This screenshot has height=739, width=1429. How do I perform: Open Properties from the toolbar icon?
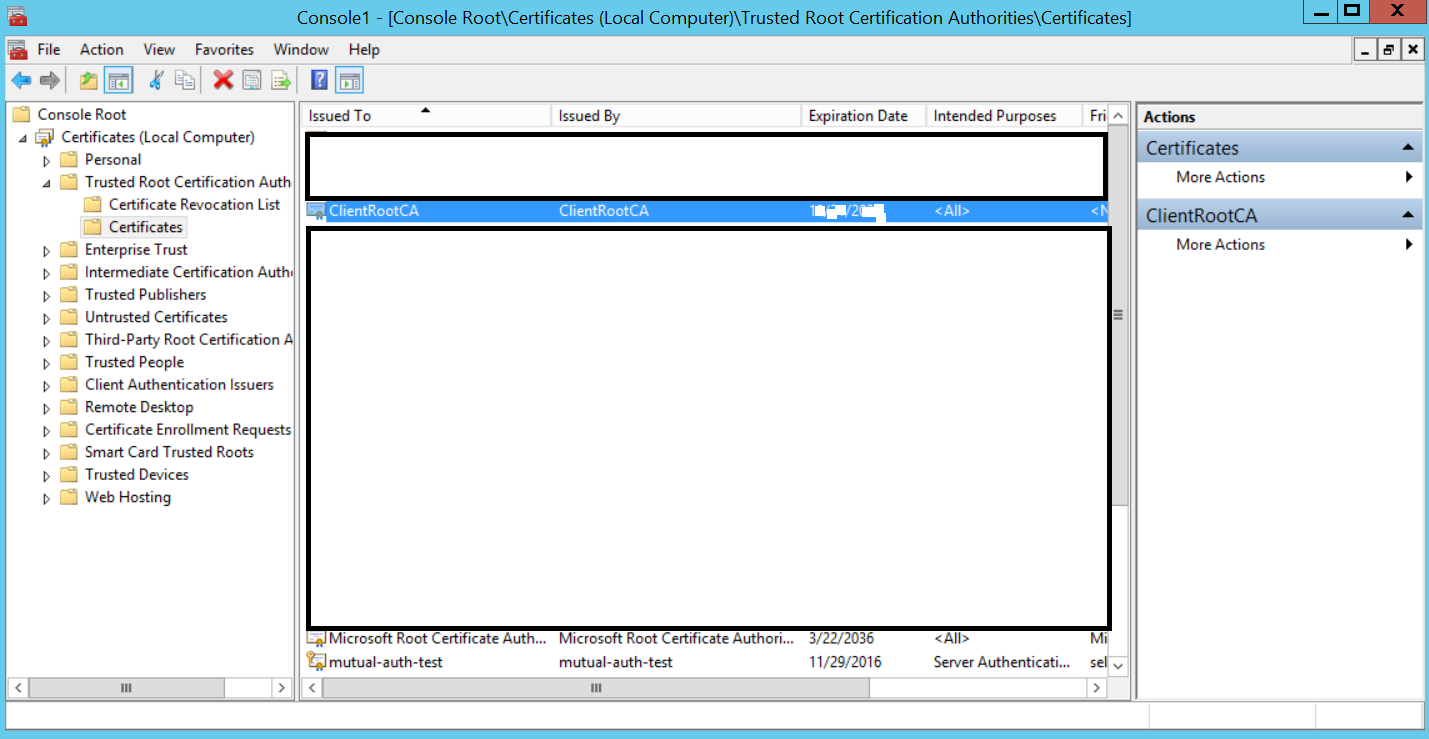point(252,81)
